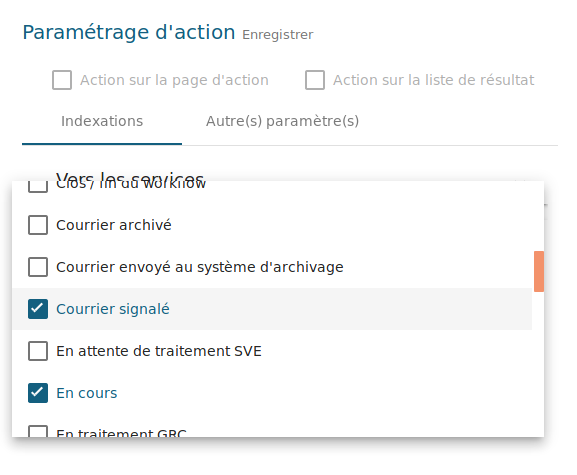The image size is (577, 475).
Task: Uncheck the En cours checkmark box
Action: click(38, 393)
